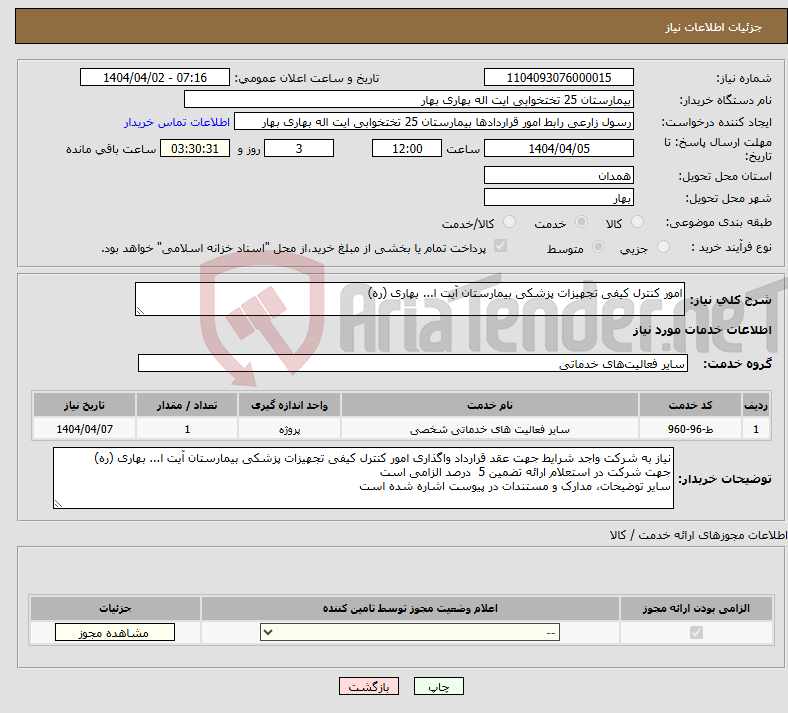The image size is (788, 713).
Task: Click the الزامی بودن ارائه مجوز header
Action: pos(696,608)
